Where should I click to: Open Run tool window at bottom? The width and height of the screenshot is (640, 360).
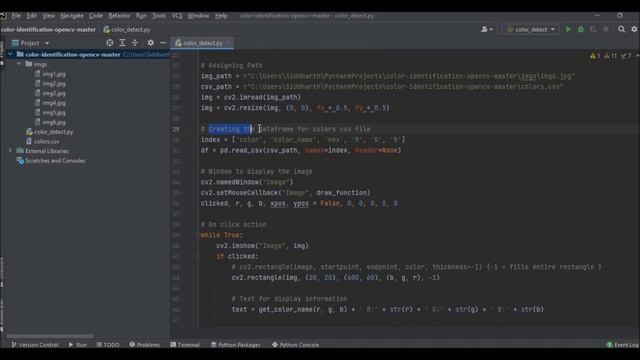coord(78,344)
